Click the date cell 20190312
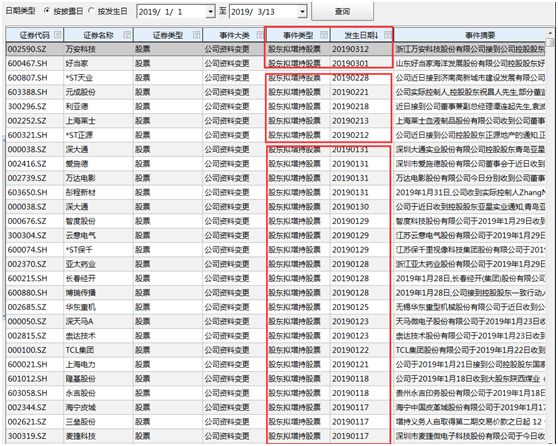The width and height of the screenshot is (558, 446). coord(362,49)
